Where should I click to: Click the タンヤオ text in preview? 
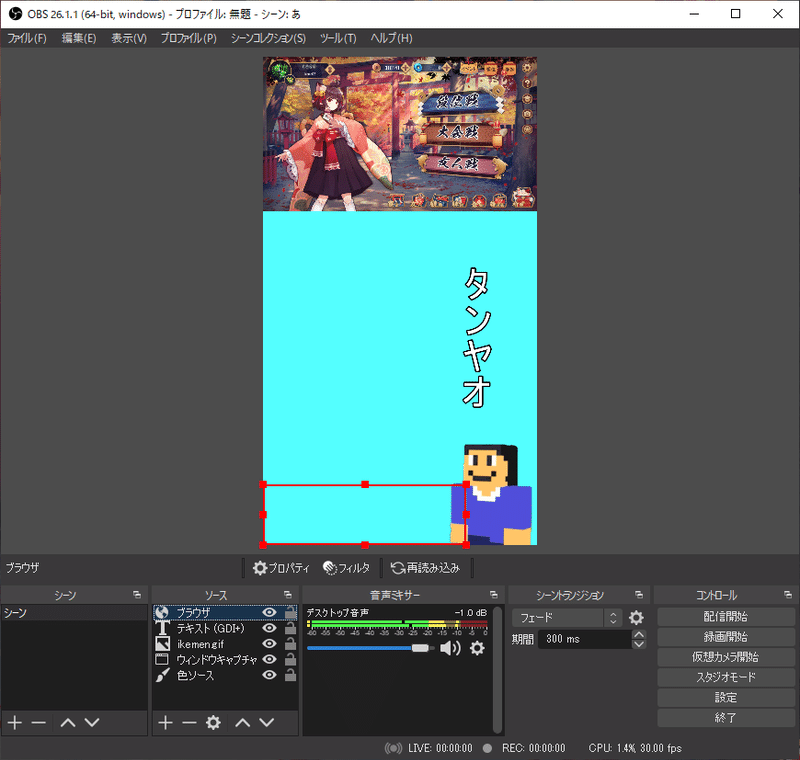coord(477,337)
